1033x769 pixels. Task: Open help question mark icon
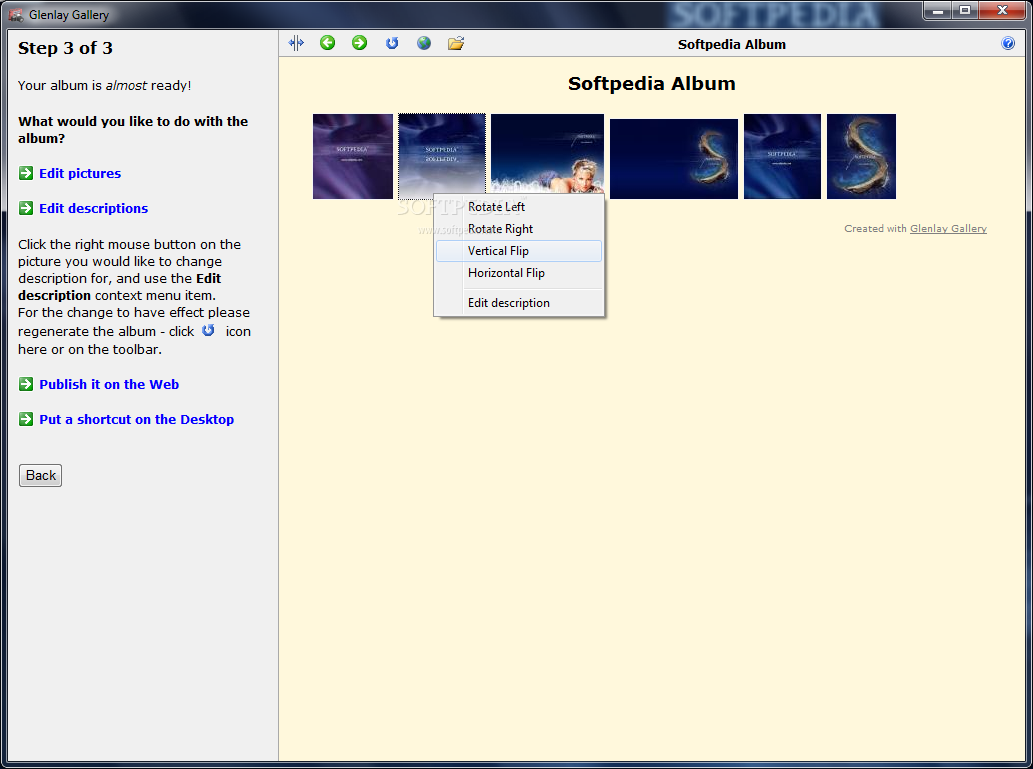point(1008,43)
